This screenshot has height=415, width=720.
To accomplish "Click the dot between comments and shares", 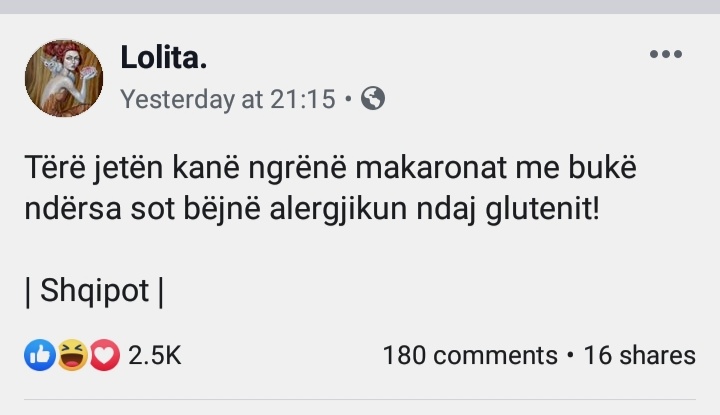I will 570,355.
